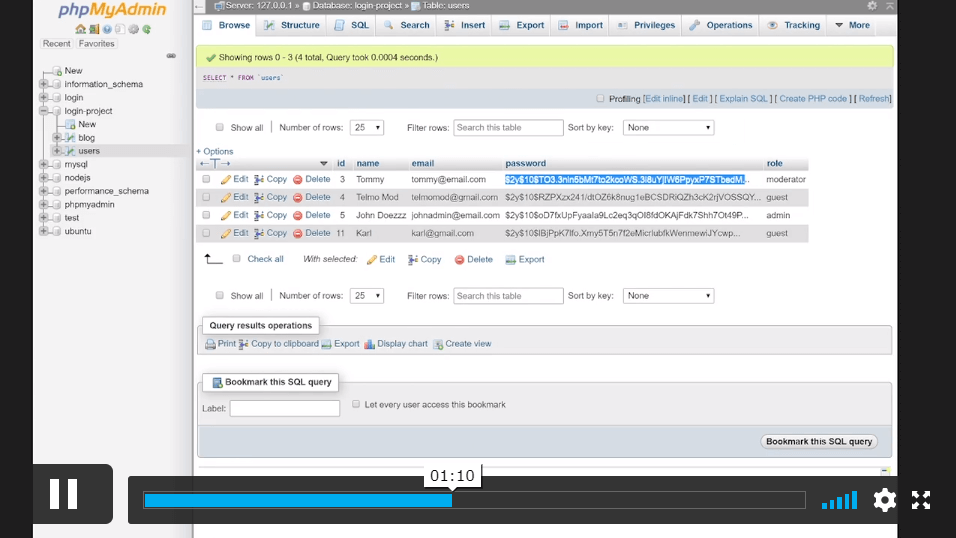Open upper Sort by key dropdown

pos(668,127)
